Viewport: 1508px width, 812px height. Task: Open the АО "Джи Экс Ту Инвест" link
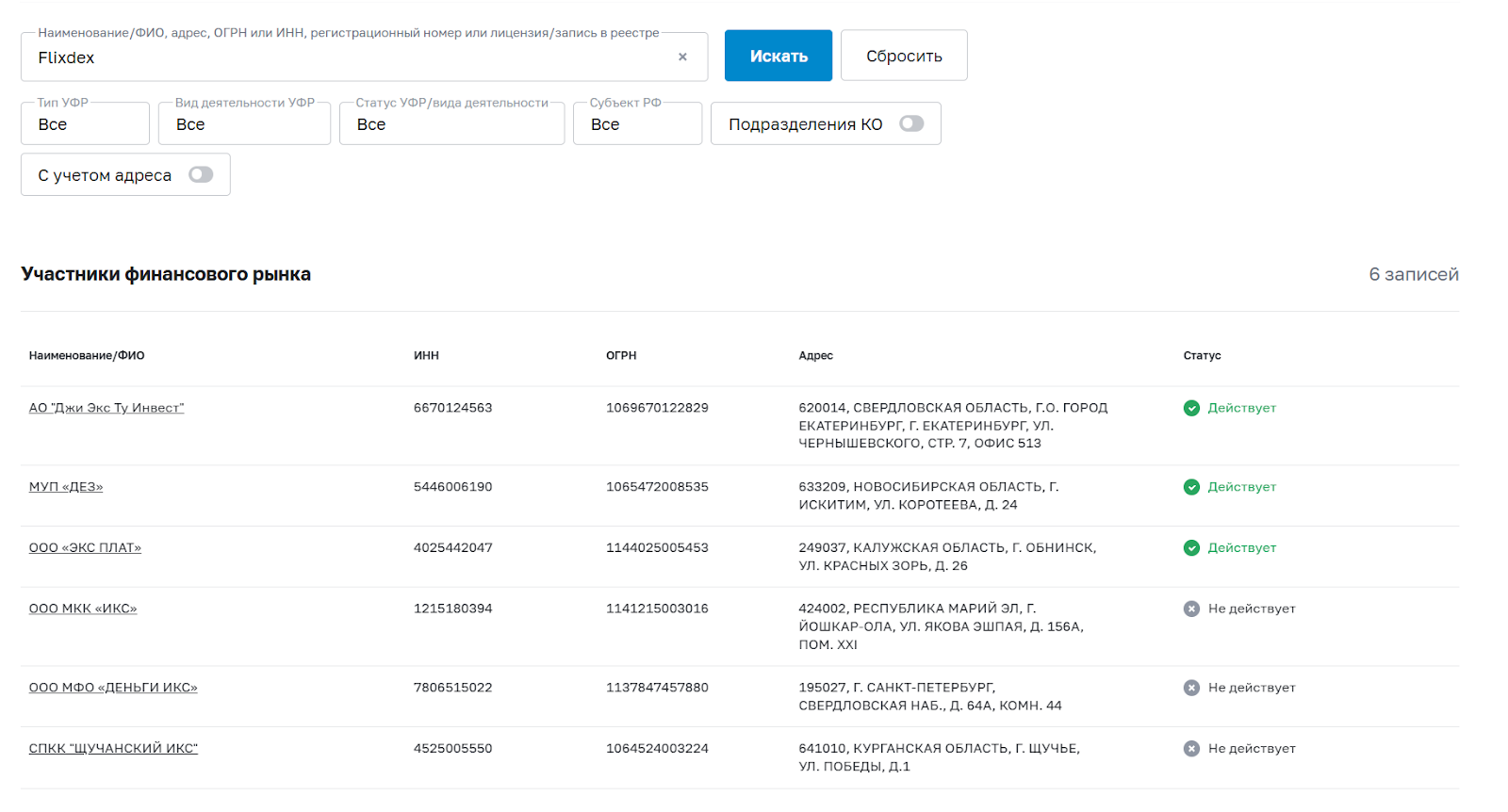(x=107, y=408)
